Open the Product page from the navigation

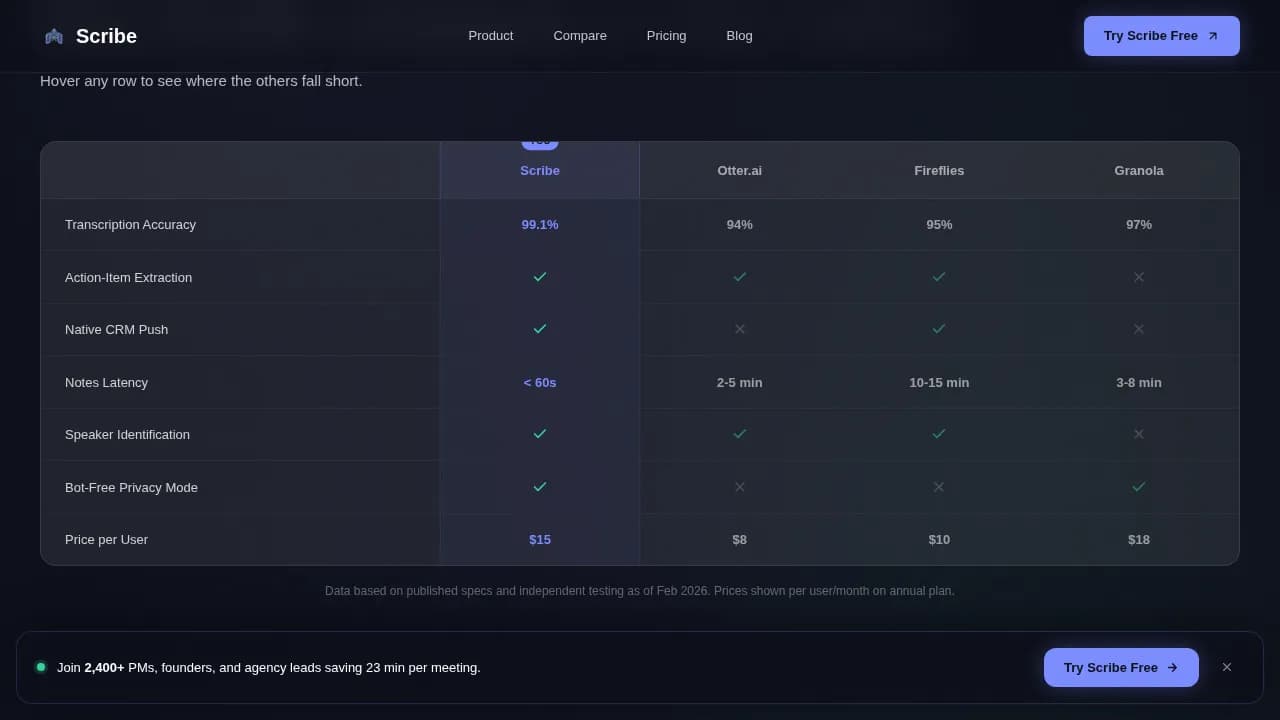pyautogui.click(x=491, y=35)
